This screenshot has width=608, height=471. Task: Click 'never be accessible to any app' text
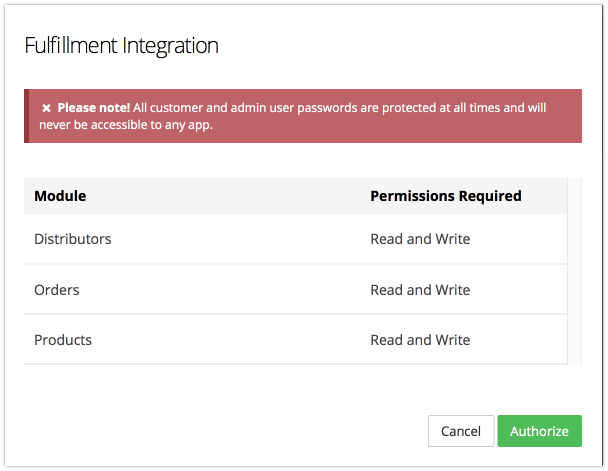point(125,125)
